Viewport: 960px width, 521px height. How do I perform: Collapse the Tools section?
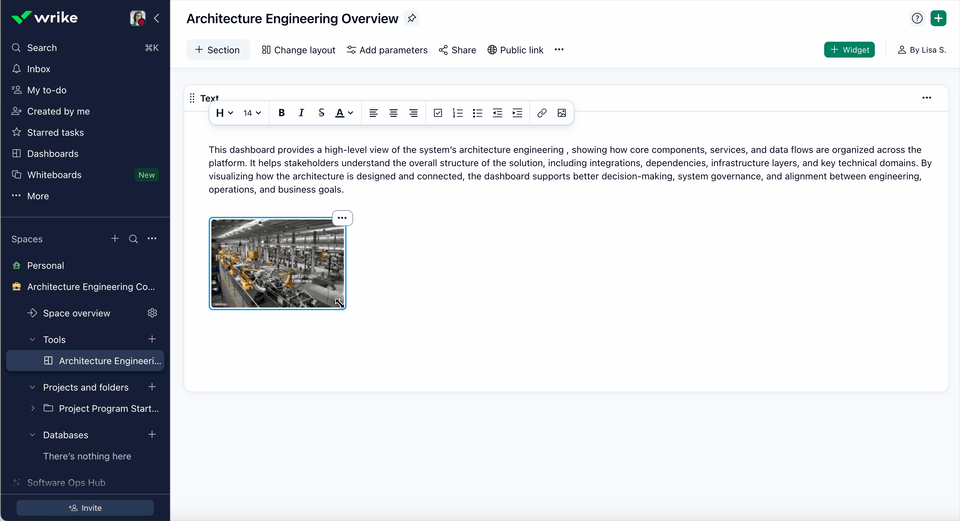click(32, 340)
